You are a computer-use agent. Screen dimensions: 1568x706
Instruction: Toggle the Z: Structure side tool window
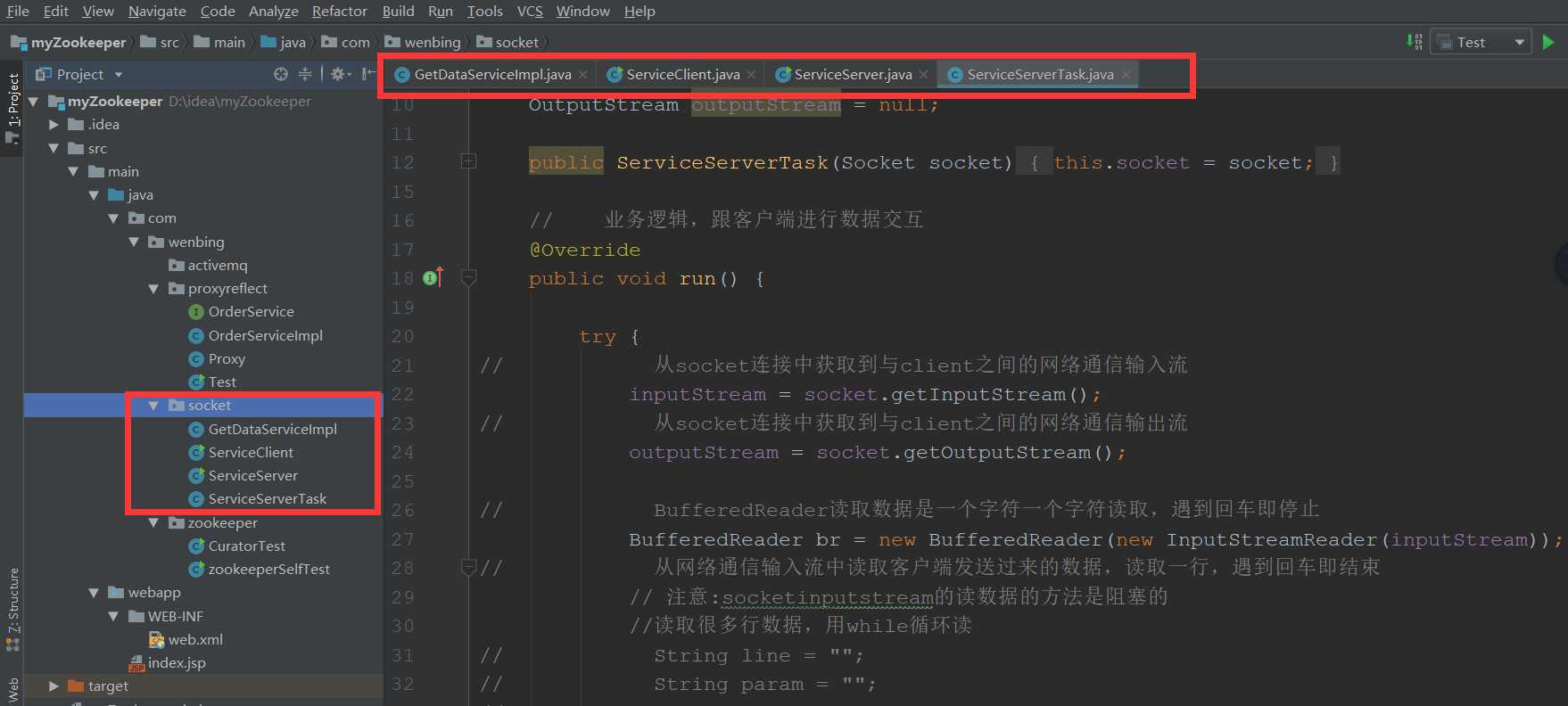[12, 608]
